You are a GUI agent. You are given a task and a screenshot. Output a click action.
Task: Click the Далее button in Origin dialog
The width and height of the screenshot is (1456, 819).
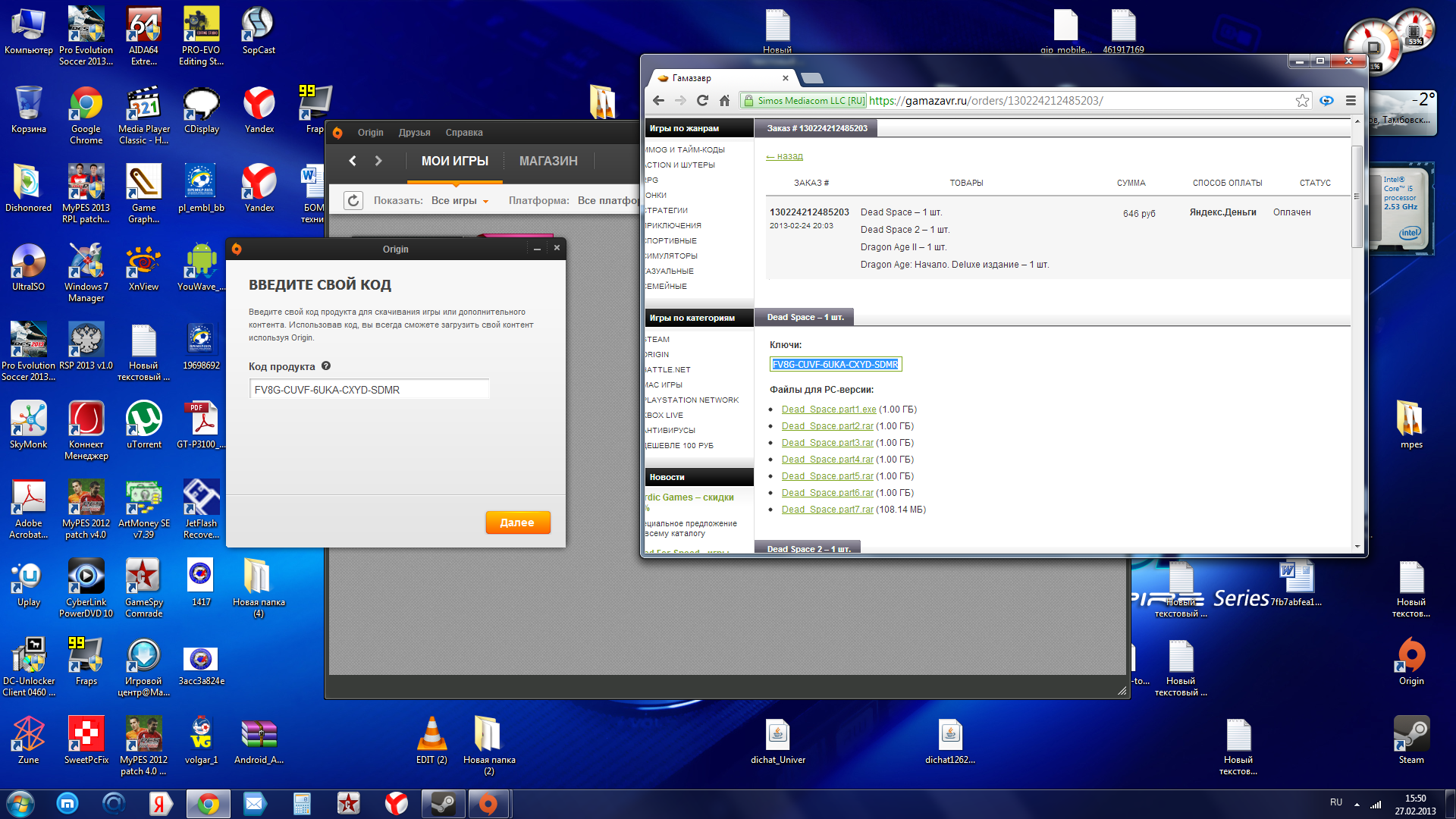(517, 522)
